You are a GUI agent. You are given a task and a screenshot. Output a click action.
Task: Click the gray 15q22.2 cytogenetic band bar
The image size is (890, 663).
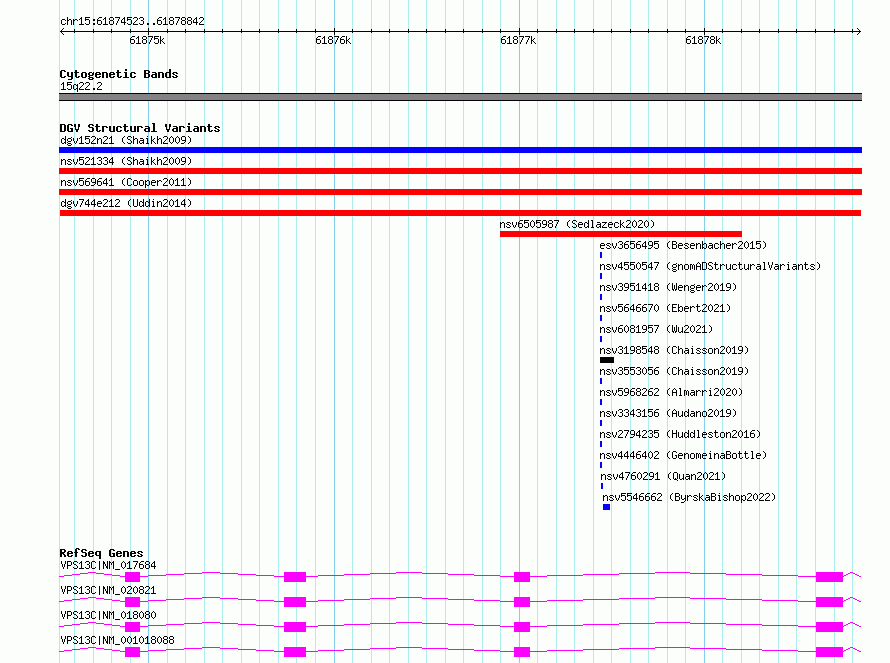(x=460, y=97)
